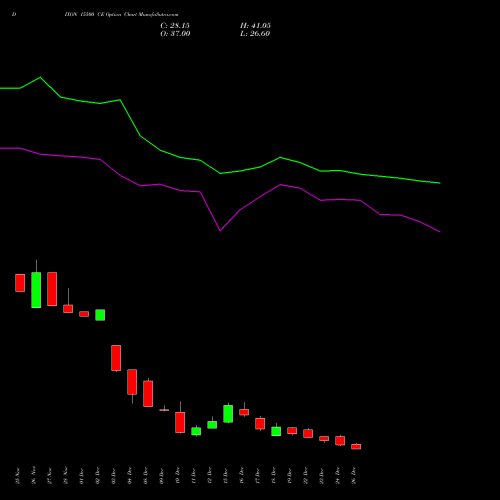Click the red candle for 16 Dec

(244, 412)
